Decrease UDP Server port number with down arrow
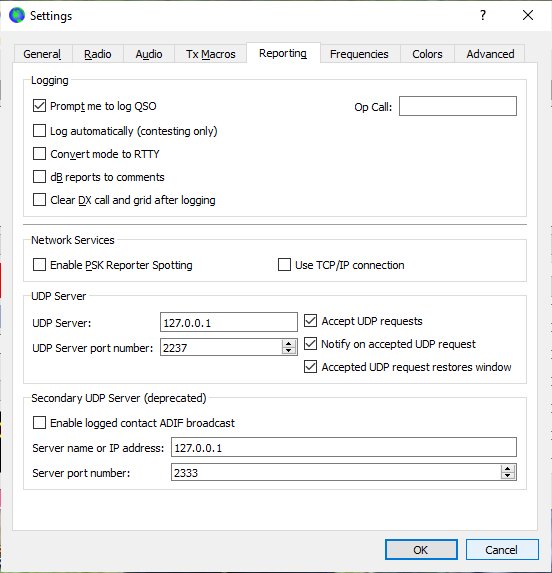The width and height of the screenshot is (552, 573). [289, 351]
